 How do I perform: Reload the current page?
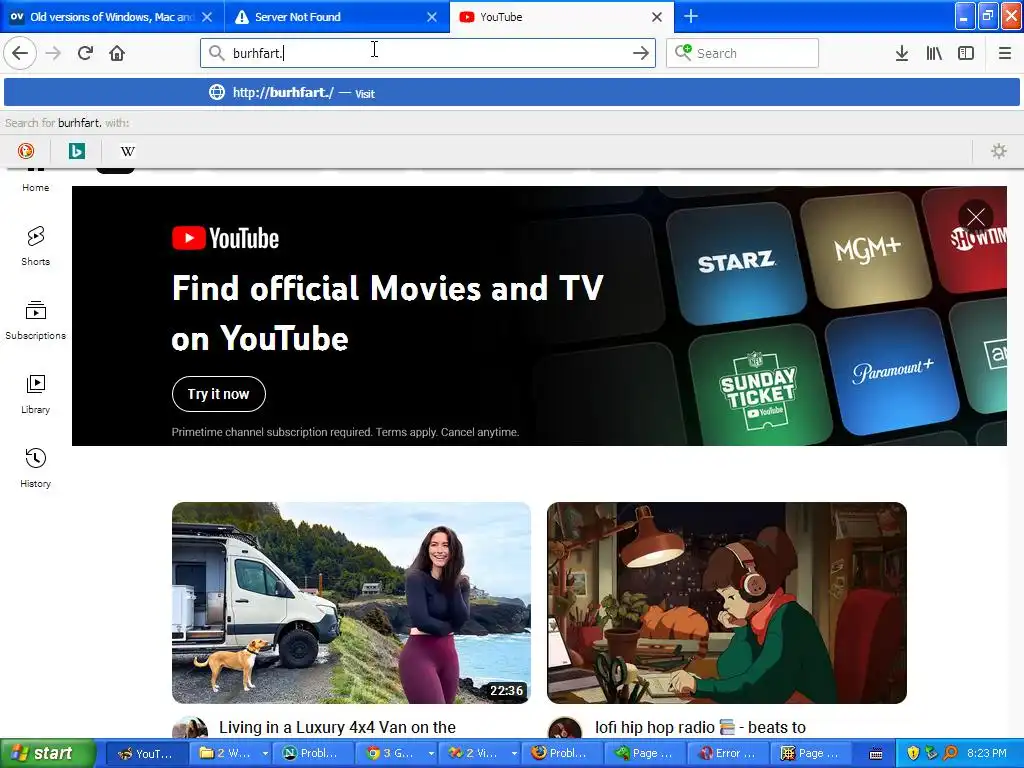(85, 53)
